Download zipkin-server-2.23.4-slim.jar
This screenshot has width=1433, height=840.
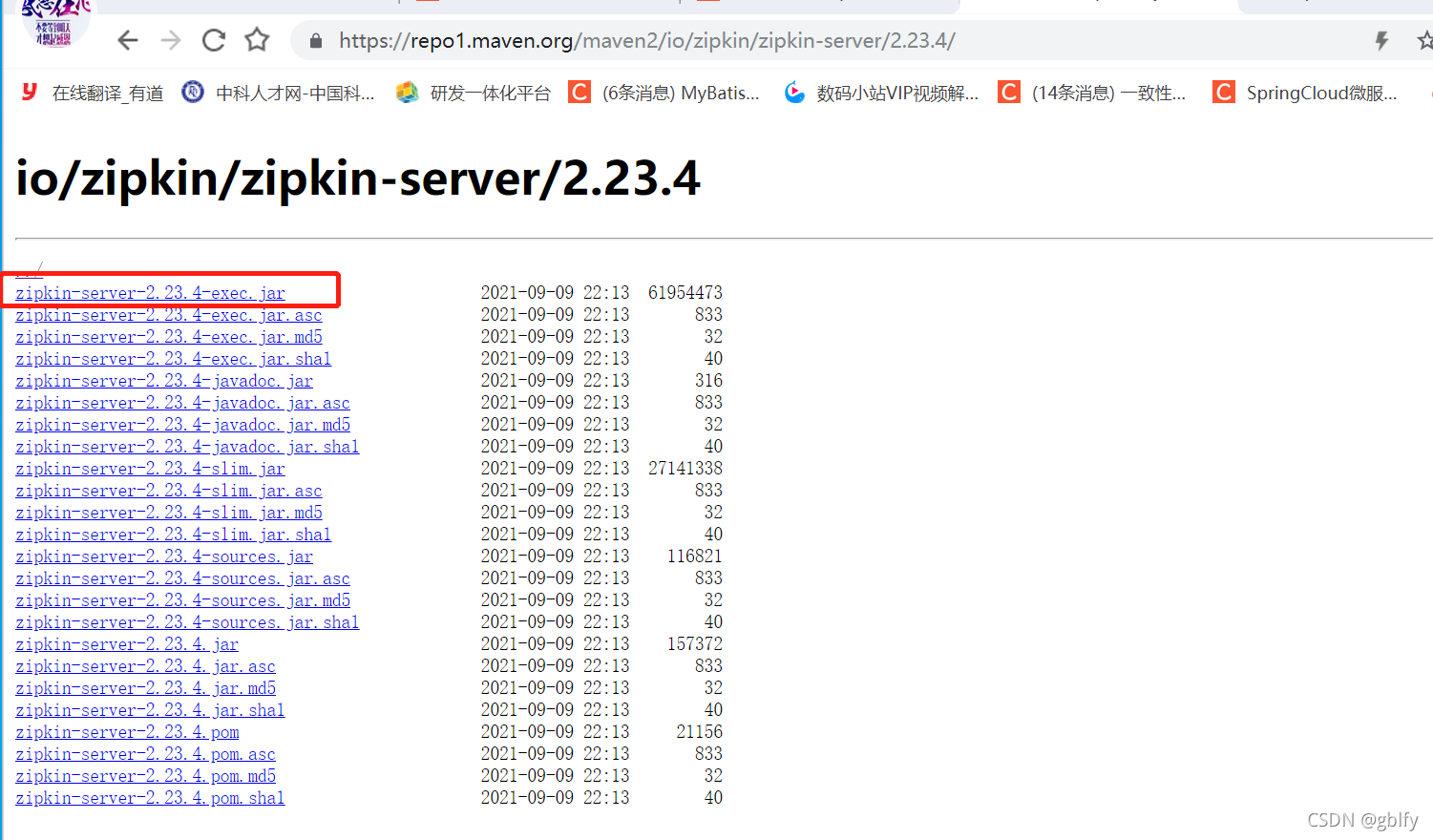click(150, 469)
